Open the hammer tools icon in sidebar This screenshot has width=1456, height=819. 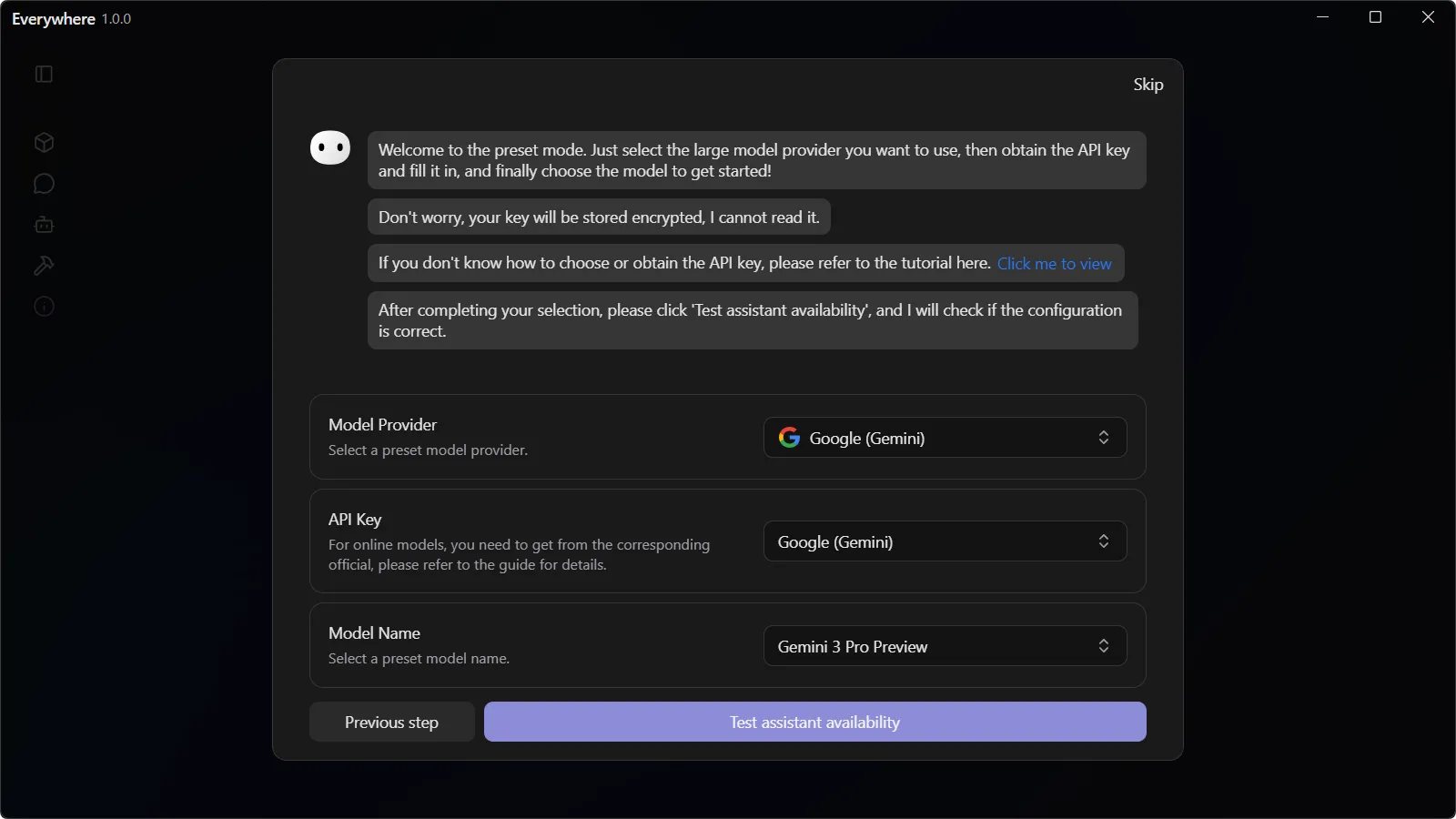click(44, 266)
